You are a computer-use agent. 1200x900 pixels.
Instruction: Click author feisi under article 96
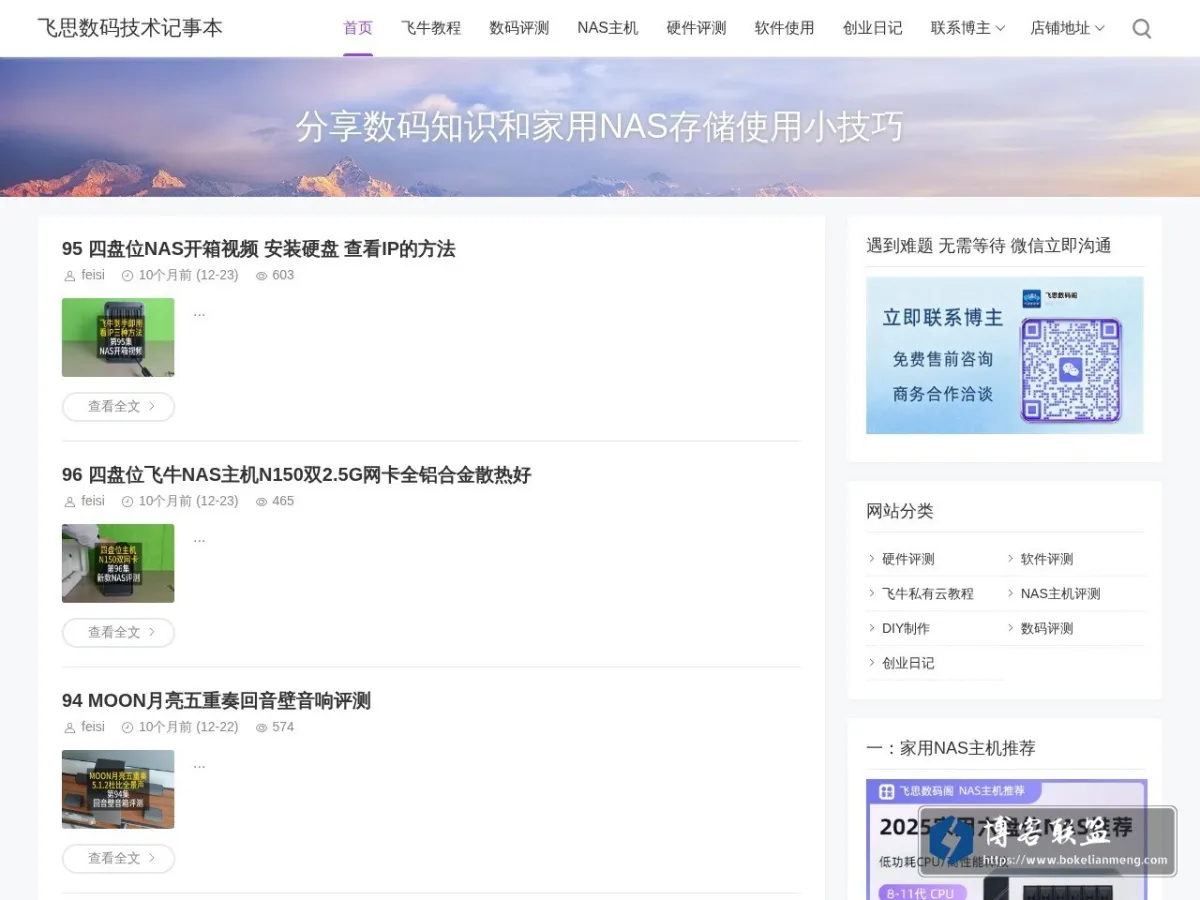(93, 501)
